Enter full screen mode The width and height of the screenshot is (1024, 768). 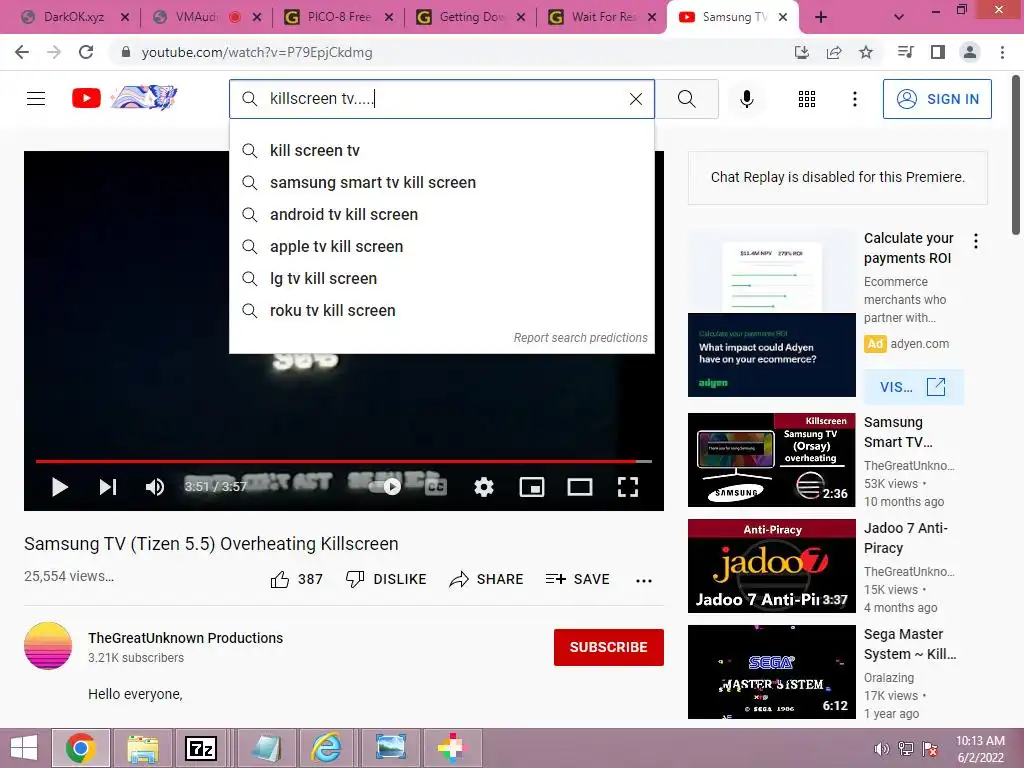[x=628, y=487]
